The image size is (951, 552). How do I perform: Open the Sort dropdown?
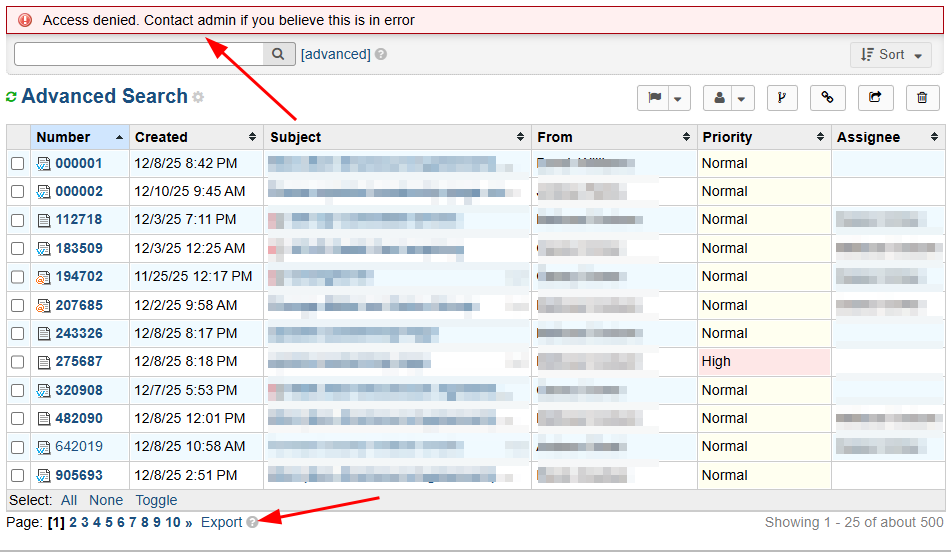click(x=890, y=55)
